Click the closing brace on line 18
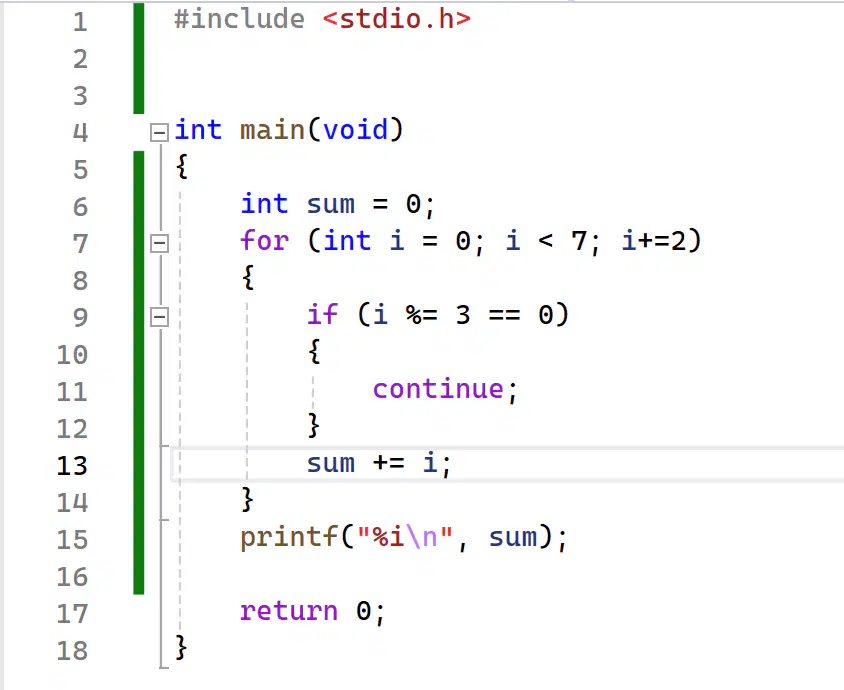Image resolution: width=844 pixels, height=690 pixels. pyautogui.click(x=181, y=647)
